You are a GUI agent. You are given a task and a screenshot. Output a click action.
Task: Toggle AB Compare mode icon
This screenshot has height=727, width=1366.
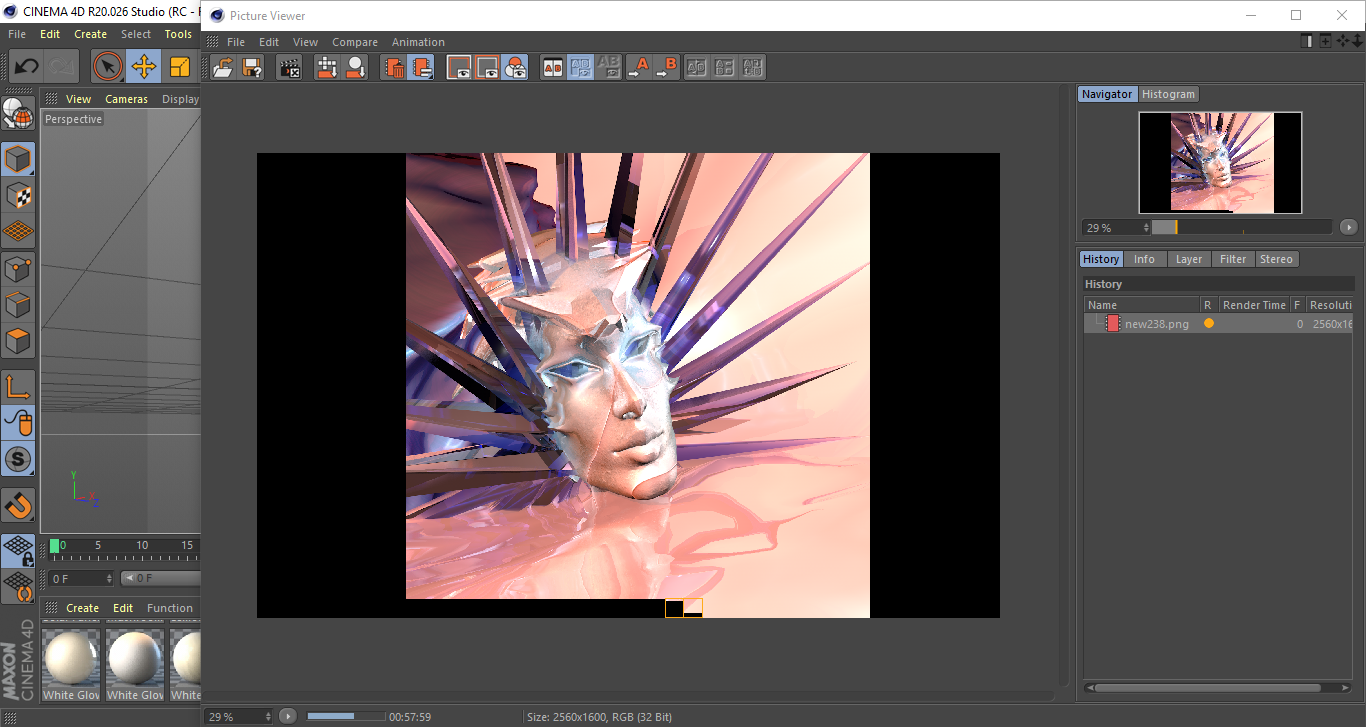click(x=552, y=67)
